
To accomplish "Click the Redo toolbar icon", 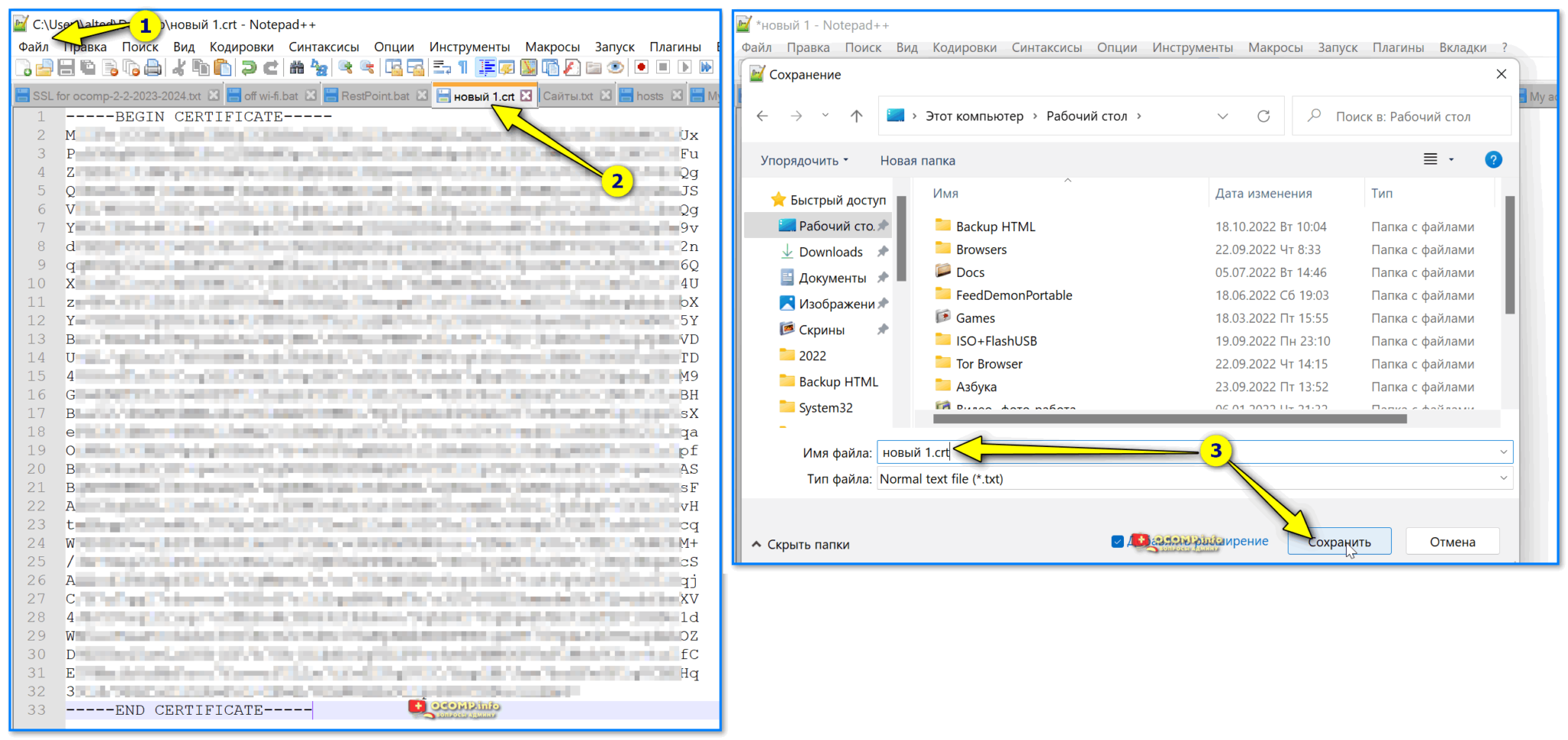I will pos(270,68).
